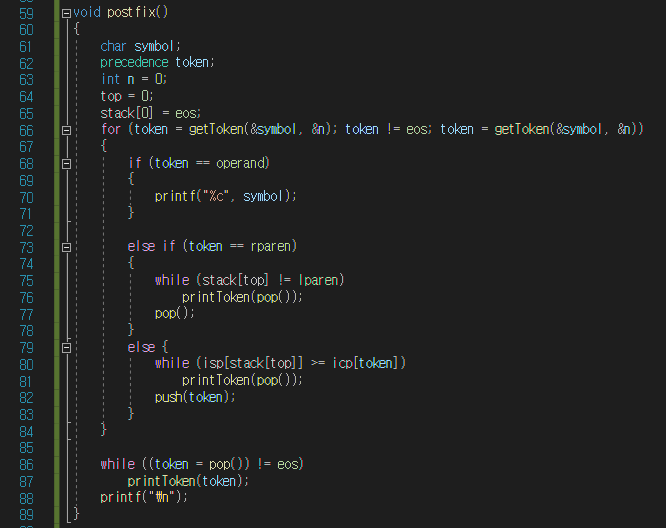The width and height of the screenshot is (666, 528).
Task: Click the 'push(token);' statement
Action: [195, 397]
